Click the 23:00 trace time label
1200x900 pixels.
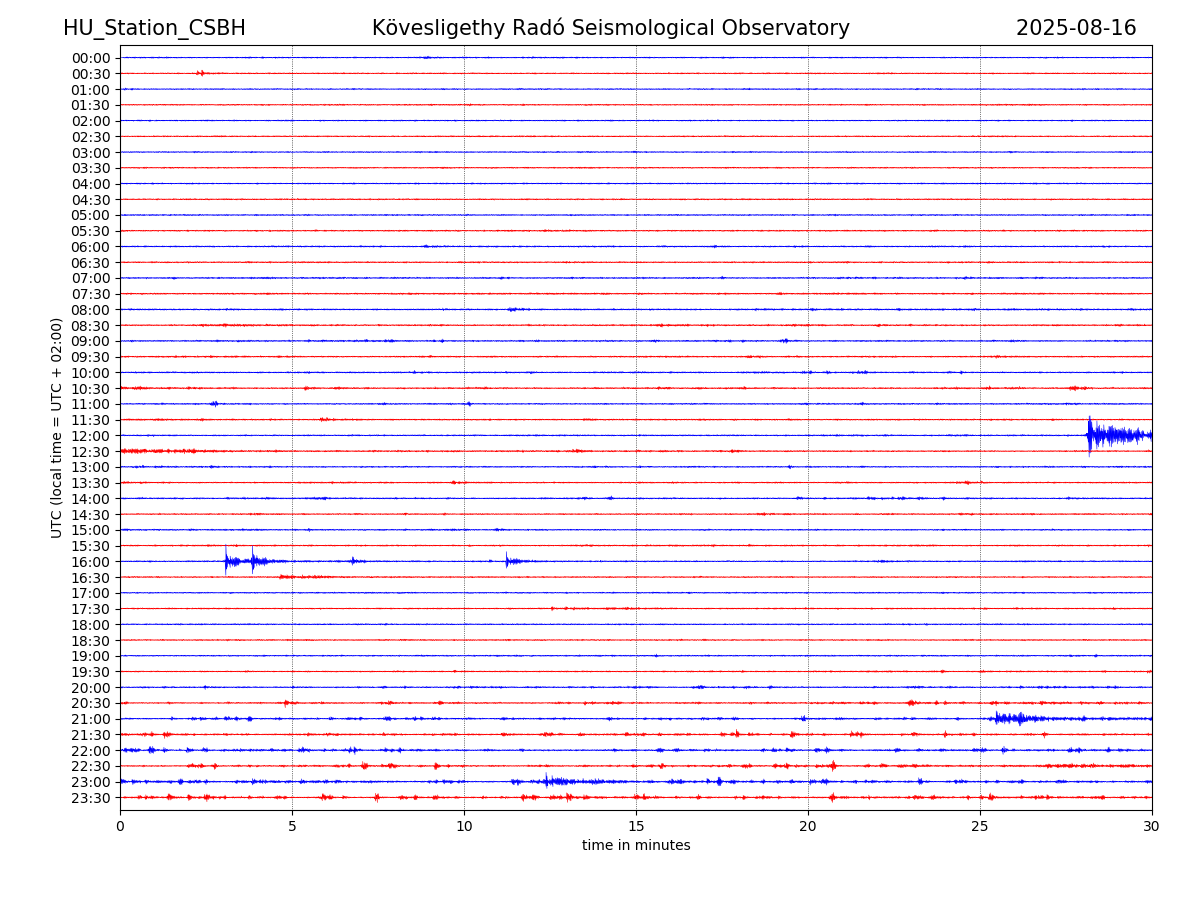click(91, 782)
